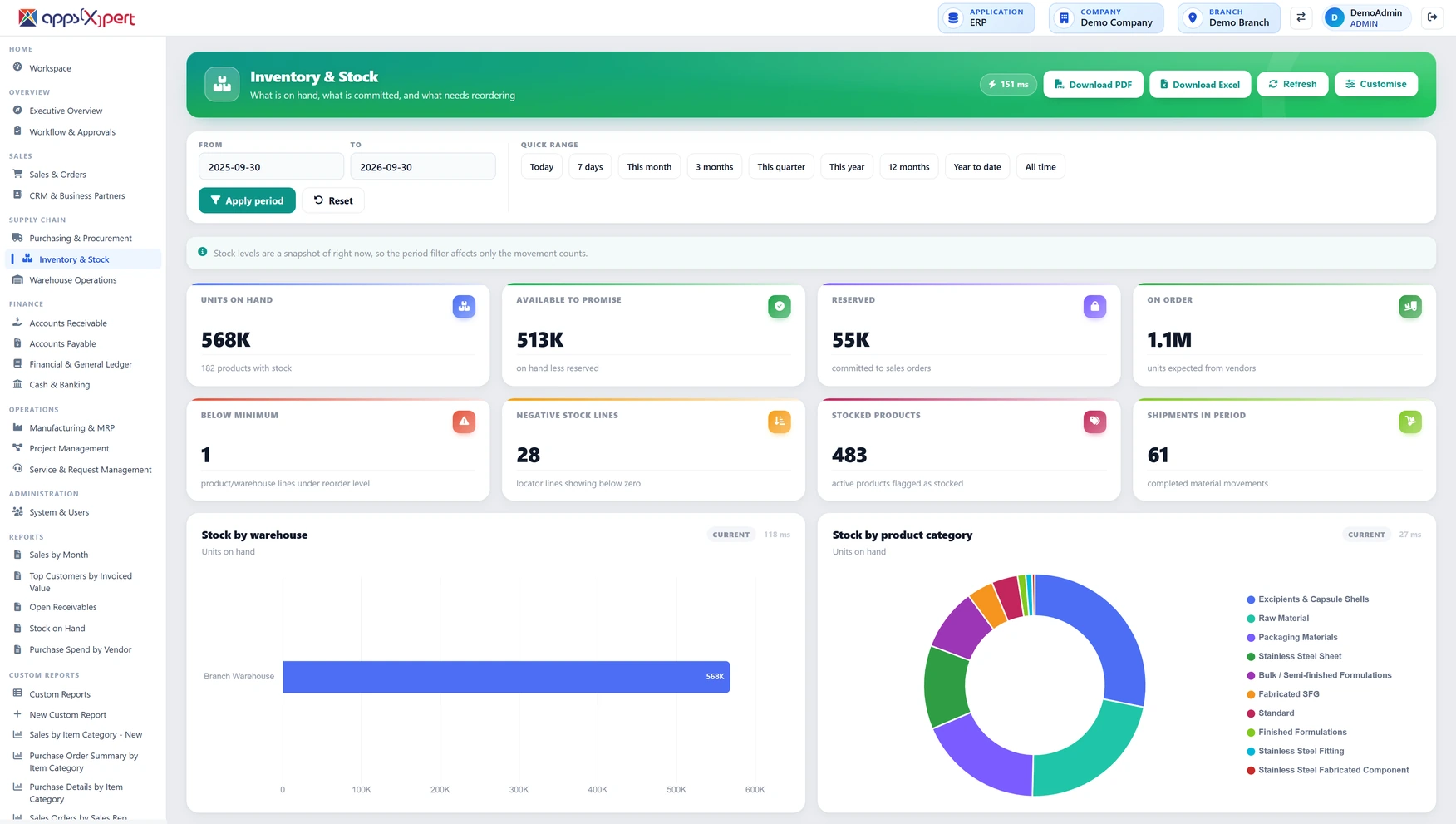The width and height of the screenshot is (1456, 824).
Task: Select the This quarter quick range
Action: [781, 167]
